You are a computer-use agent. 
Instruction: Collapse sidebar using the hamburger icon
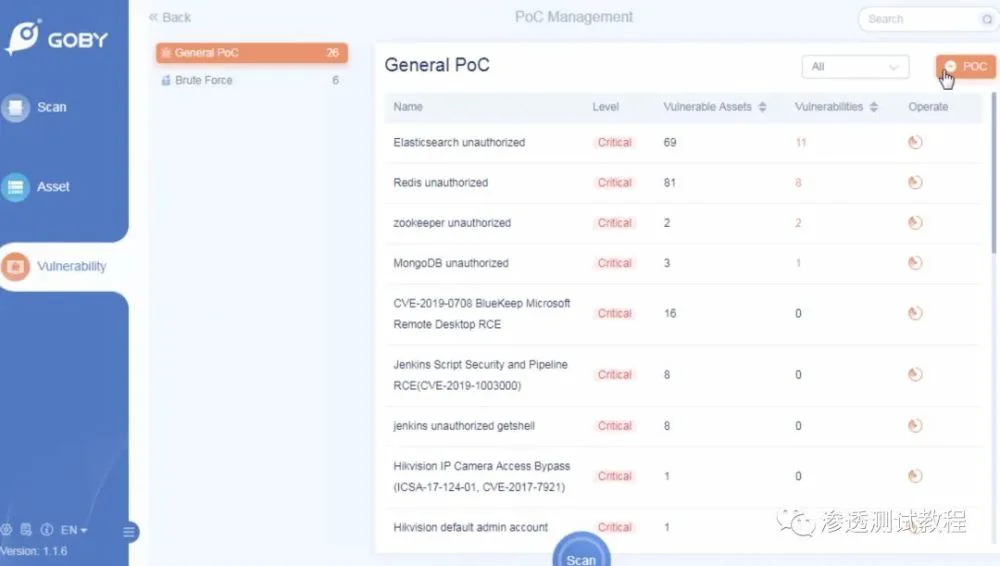coord(129,532)
